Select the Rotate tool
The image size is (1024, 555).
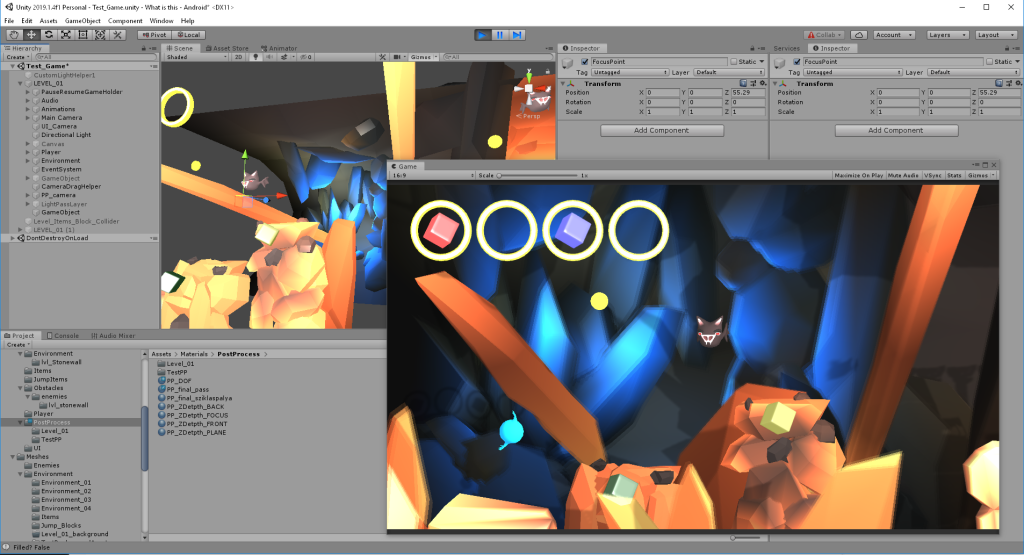[48, 35]
